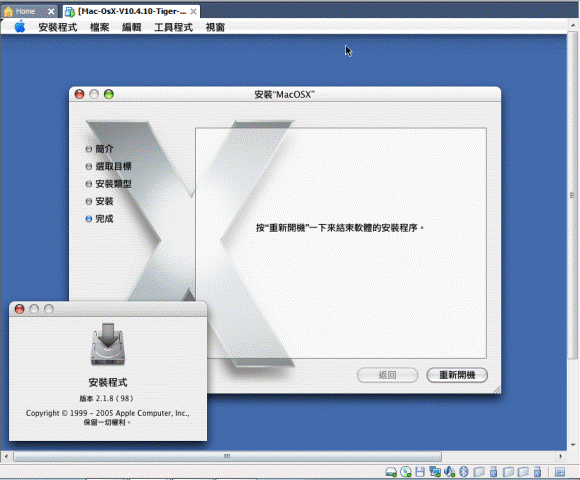Select the 簡介 step bullet
580x480 pixels.
tap(89, 149)
